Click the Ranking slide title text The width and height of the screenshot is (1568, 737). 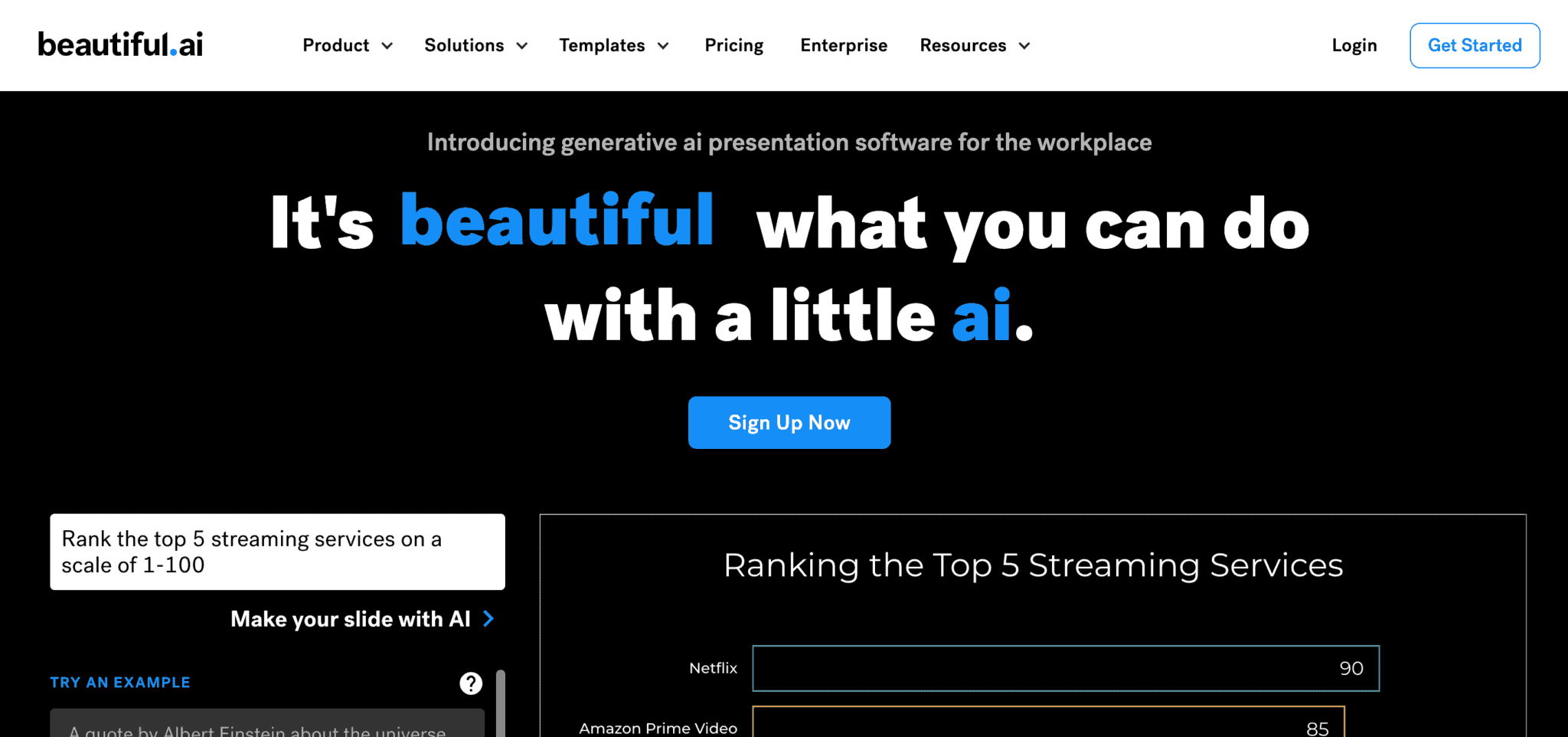pyautogui.click(x=1032, y=565)
